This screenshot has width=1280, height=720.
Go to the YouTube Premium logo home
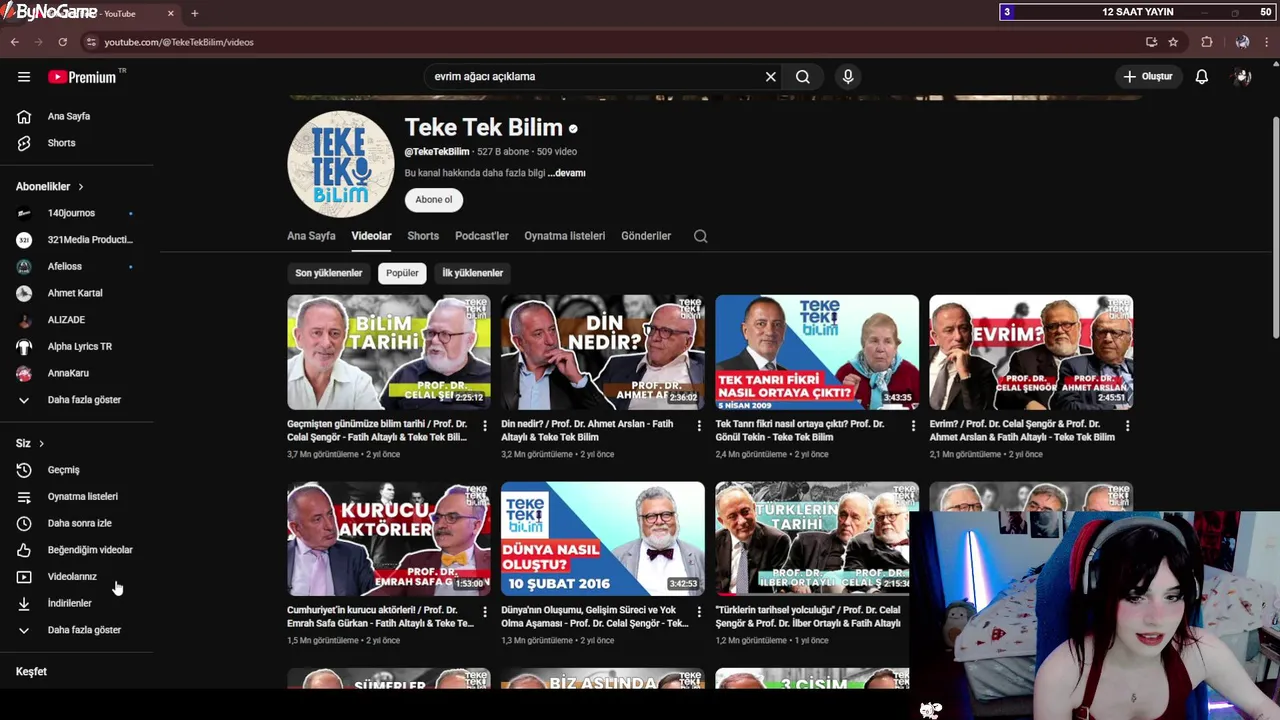(82, 77)
